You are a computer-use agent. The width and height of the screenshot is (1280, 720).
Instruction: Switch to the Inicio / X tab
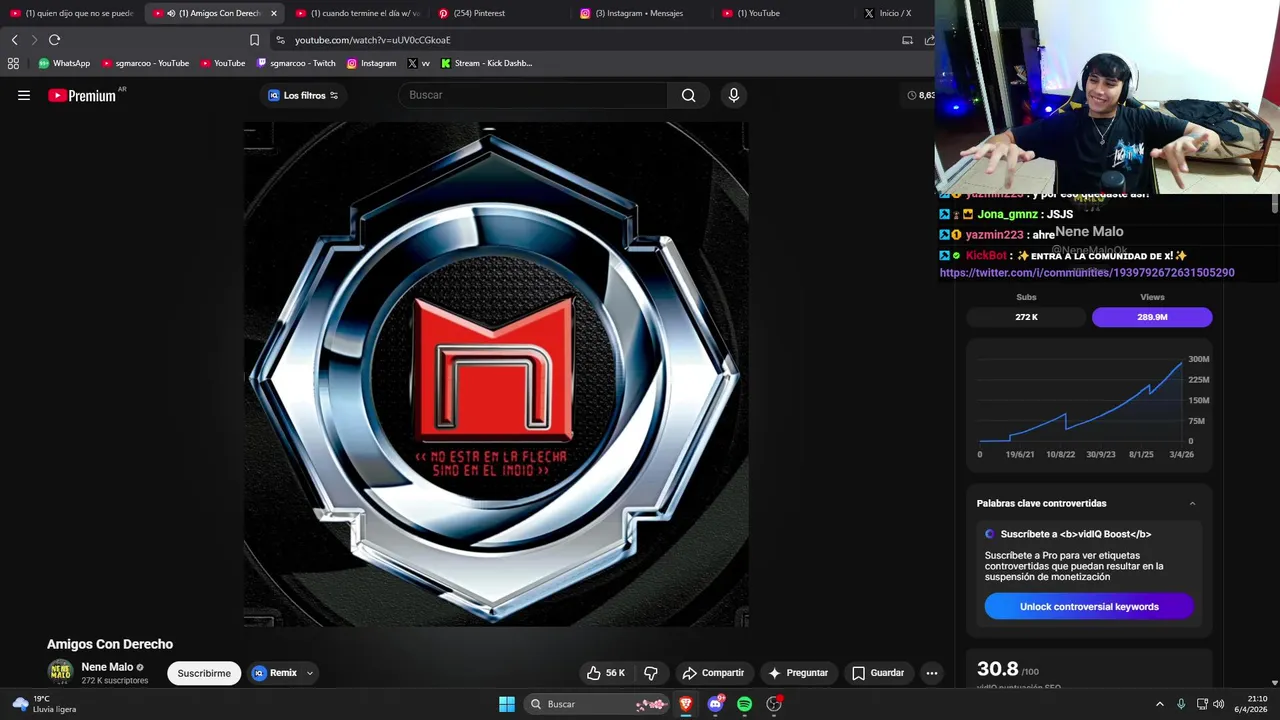(x=895, y=13)
